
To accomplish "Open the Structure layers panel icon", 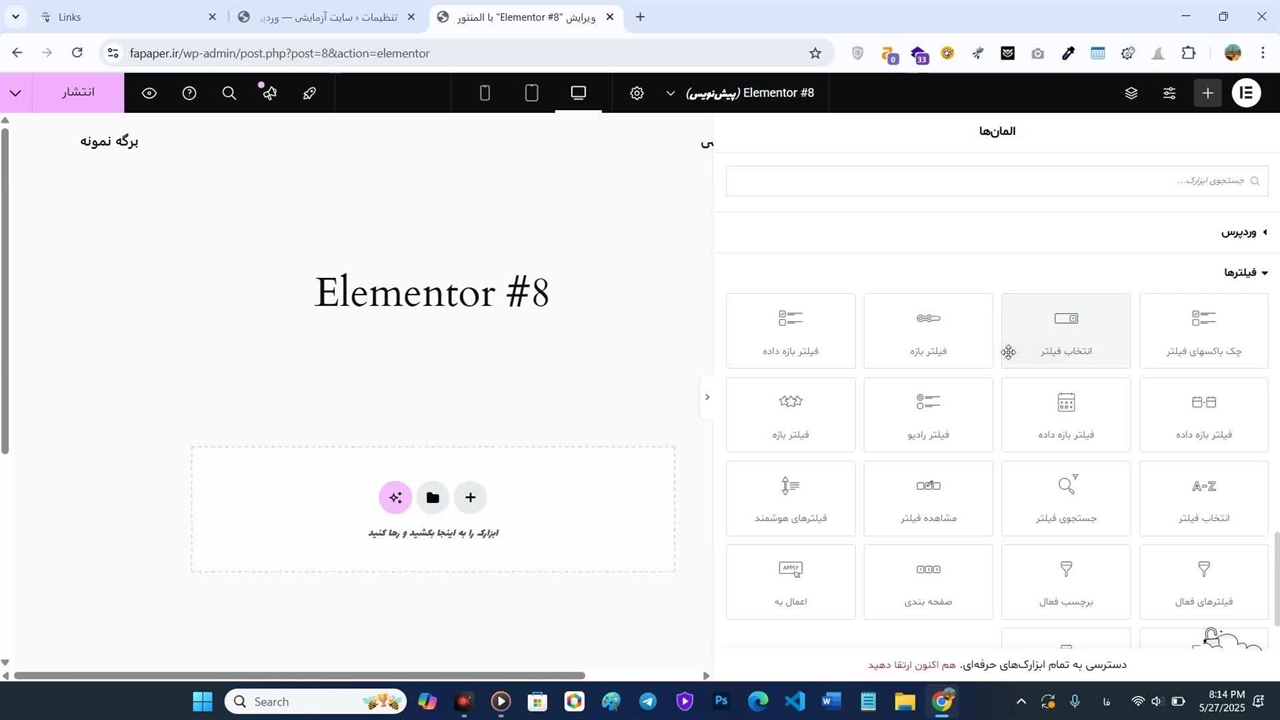I will pos(1131,93).
